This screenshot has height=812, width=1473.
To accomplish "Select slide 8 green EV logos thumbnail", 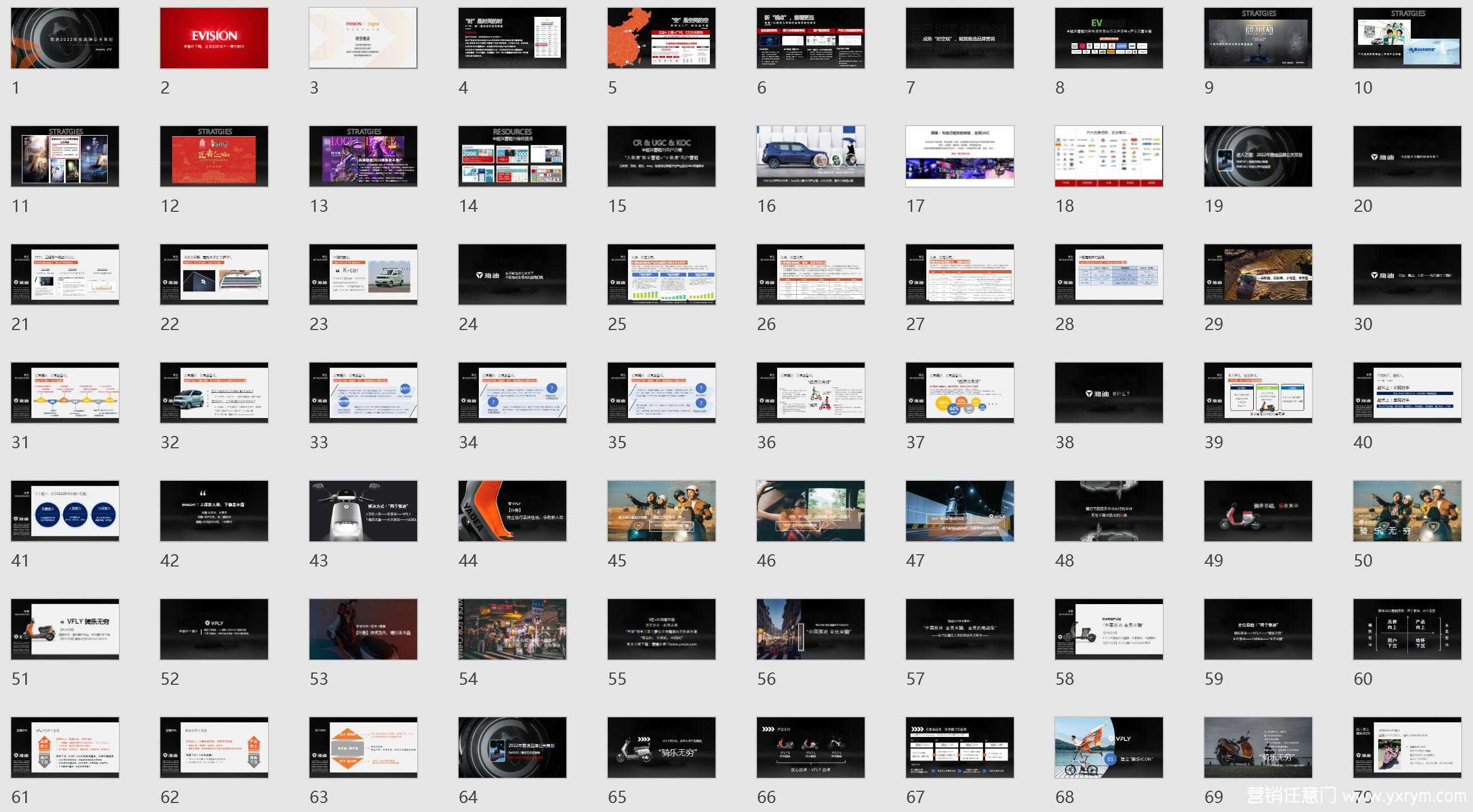I will click(x=1109, y=38).
